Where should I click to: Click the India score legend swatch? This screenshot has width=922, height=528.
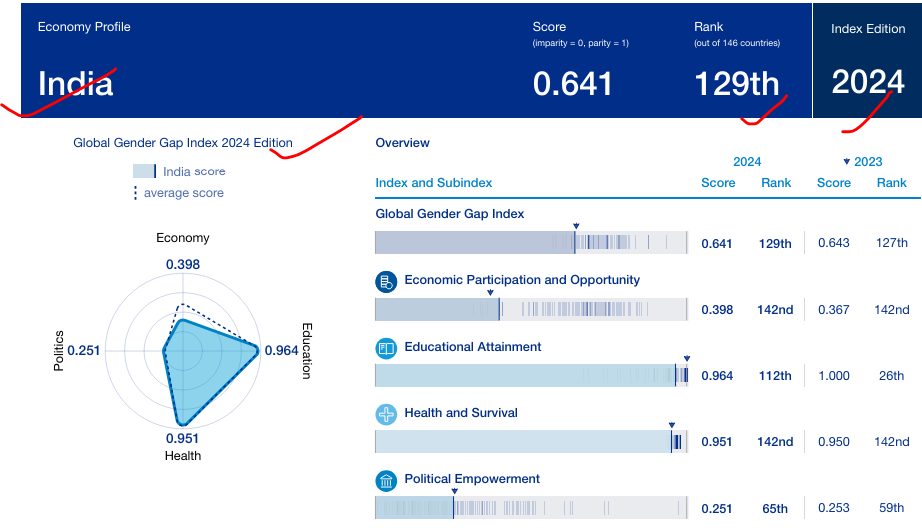pos(145,171)
